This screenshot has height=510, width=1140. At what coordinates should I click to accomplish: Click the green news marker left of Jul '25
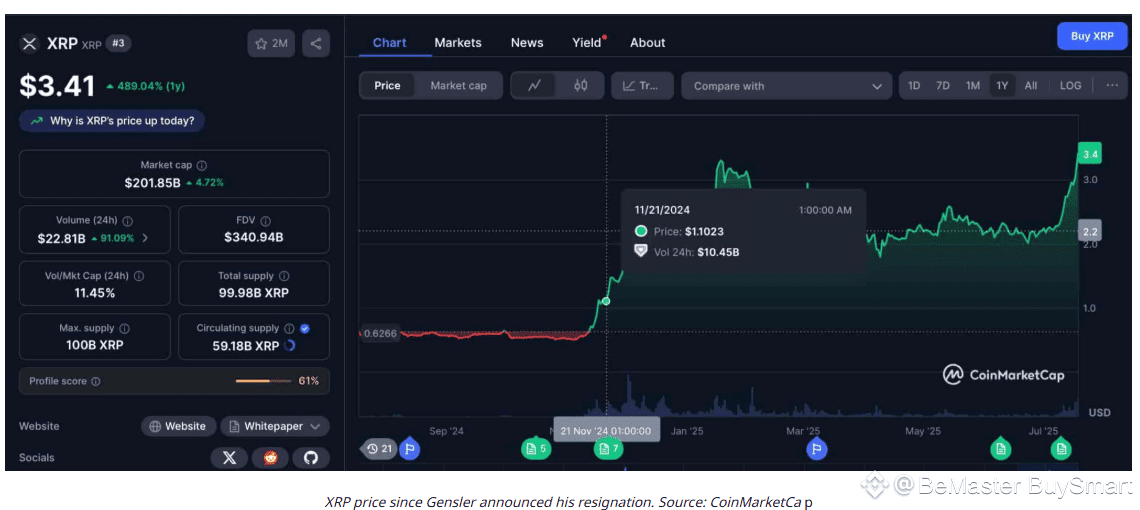coord(1000,449)
